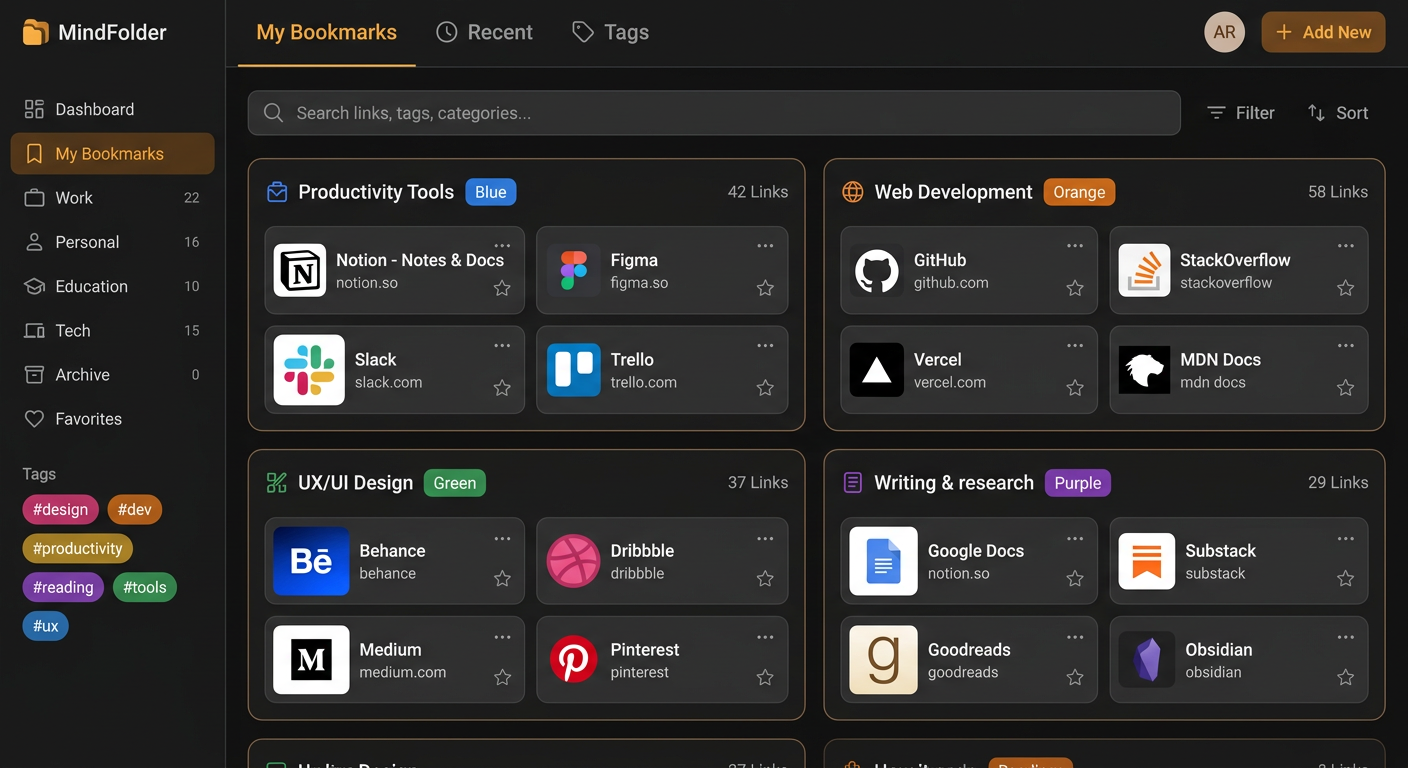Open the three-dot menu on StackOverflow card
The width and height of the screenshot is (1408, 768).
tap(1346, 246)
